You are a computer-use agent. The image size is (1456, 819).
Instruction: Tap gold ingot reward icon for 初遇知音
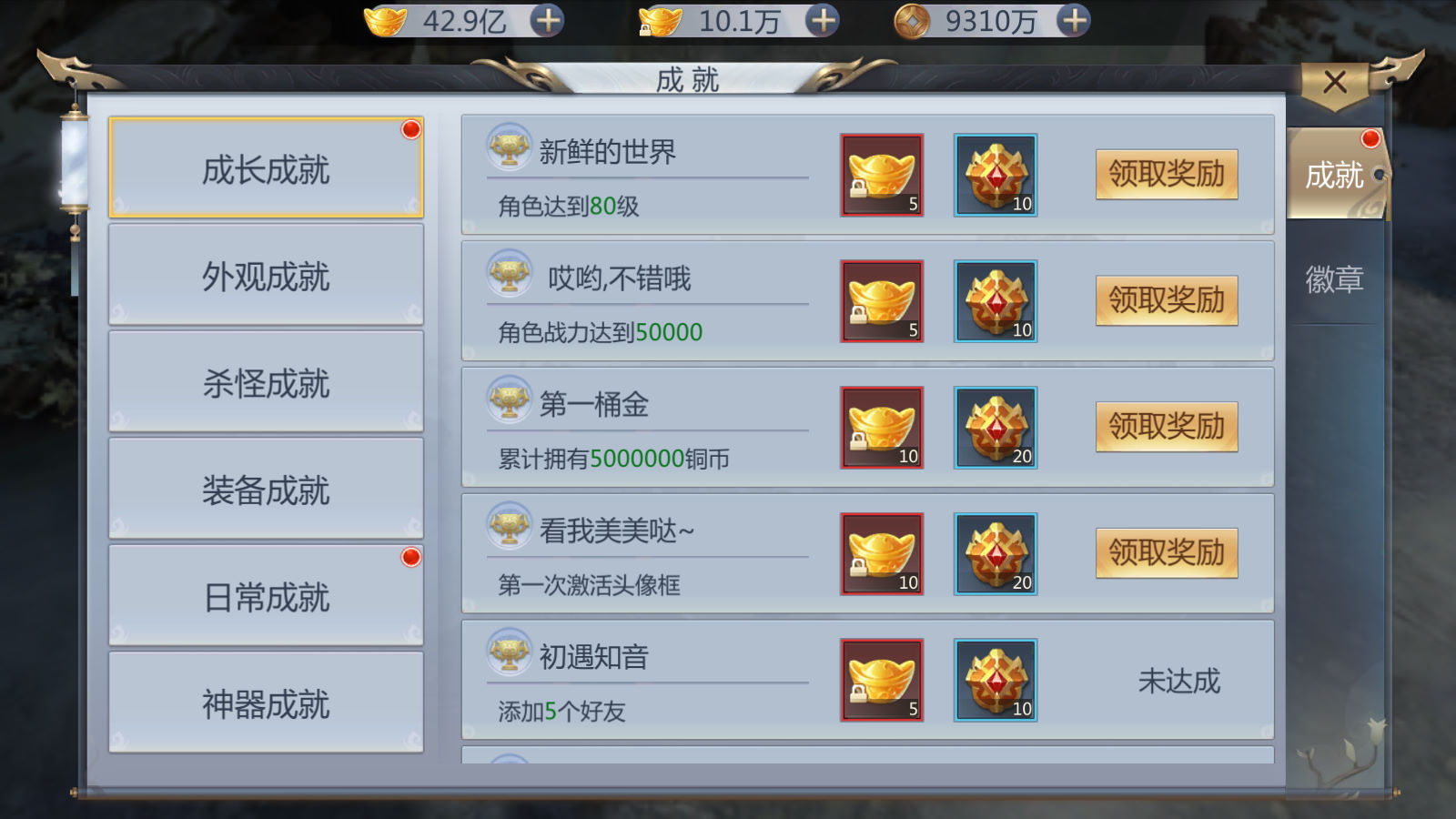point(882,680)
